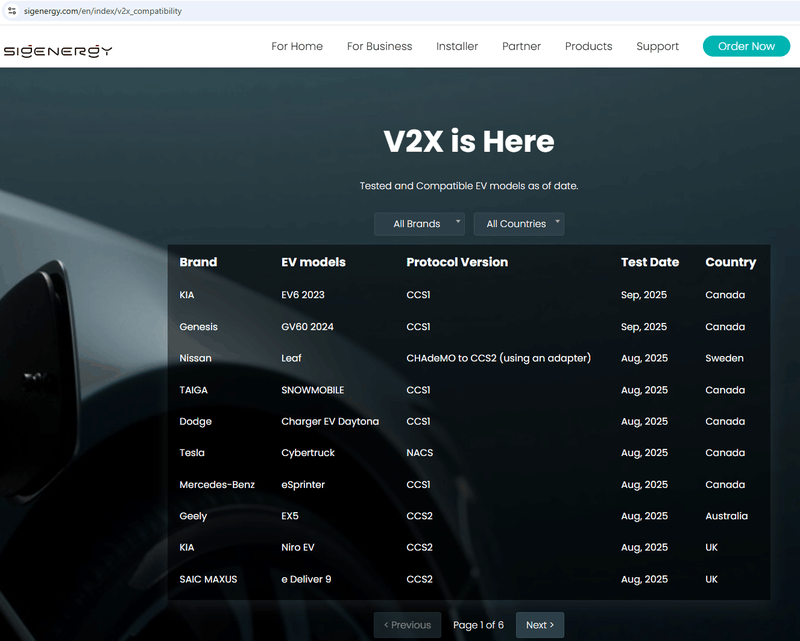Click the EX5 model cell
800x641 pixels.
[x=290, y=516]
